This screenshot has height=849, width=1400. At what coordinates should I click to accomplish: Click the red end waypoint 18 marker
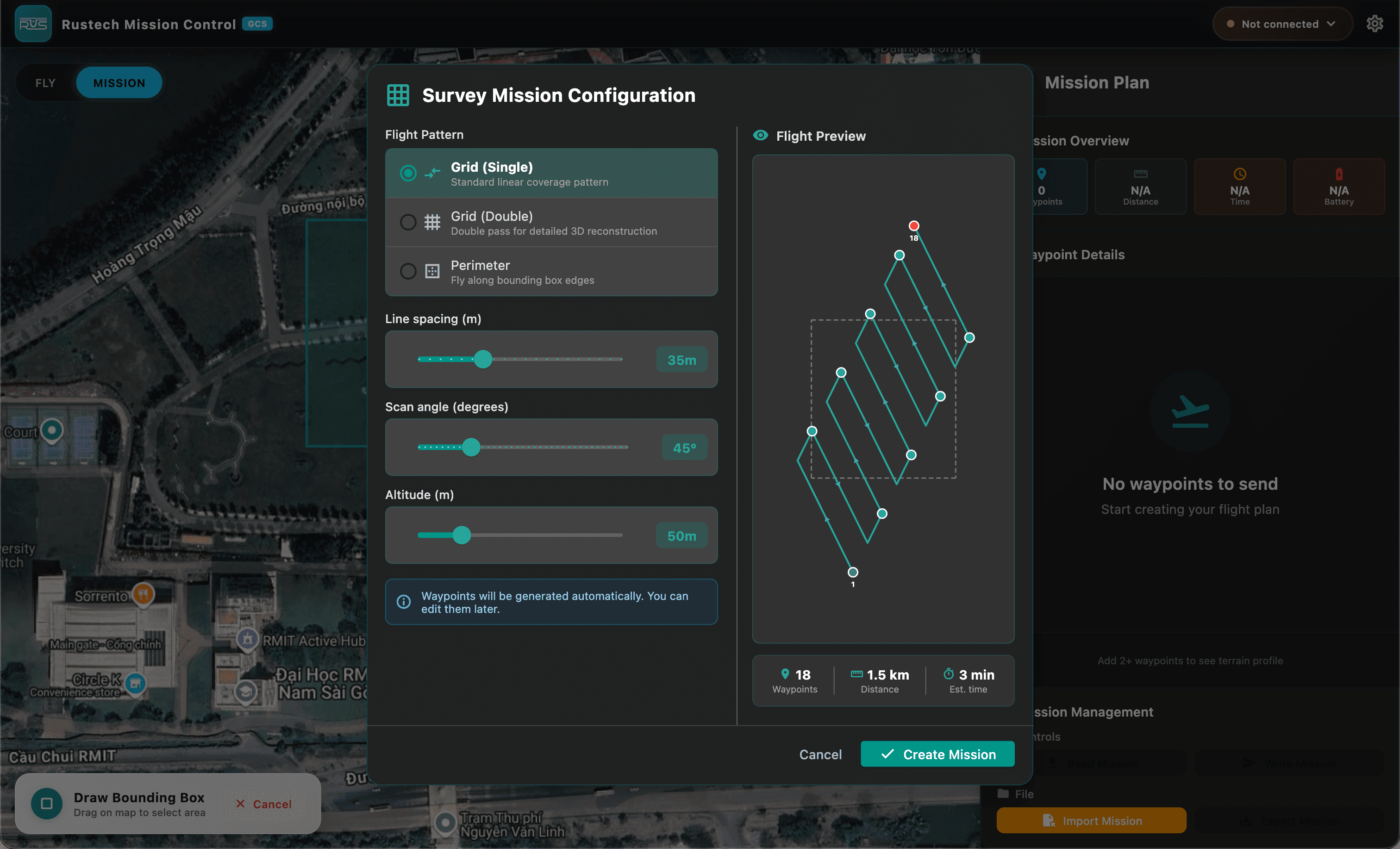913,225
